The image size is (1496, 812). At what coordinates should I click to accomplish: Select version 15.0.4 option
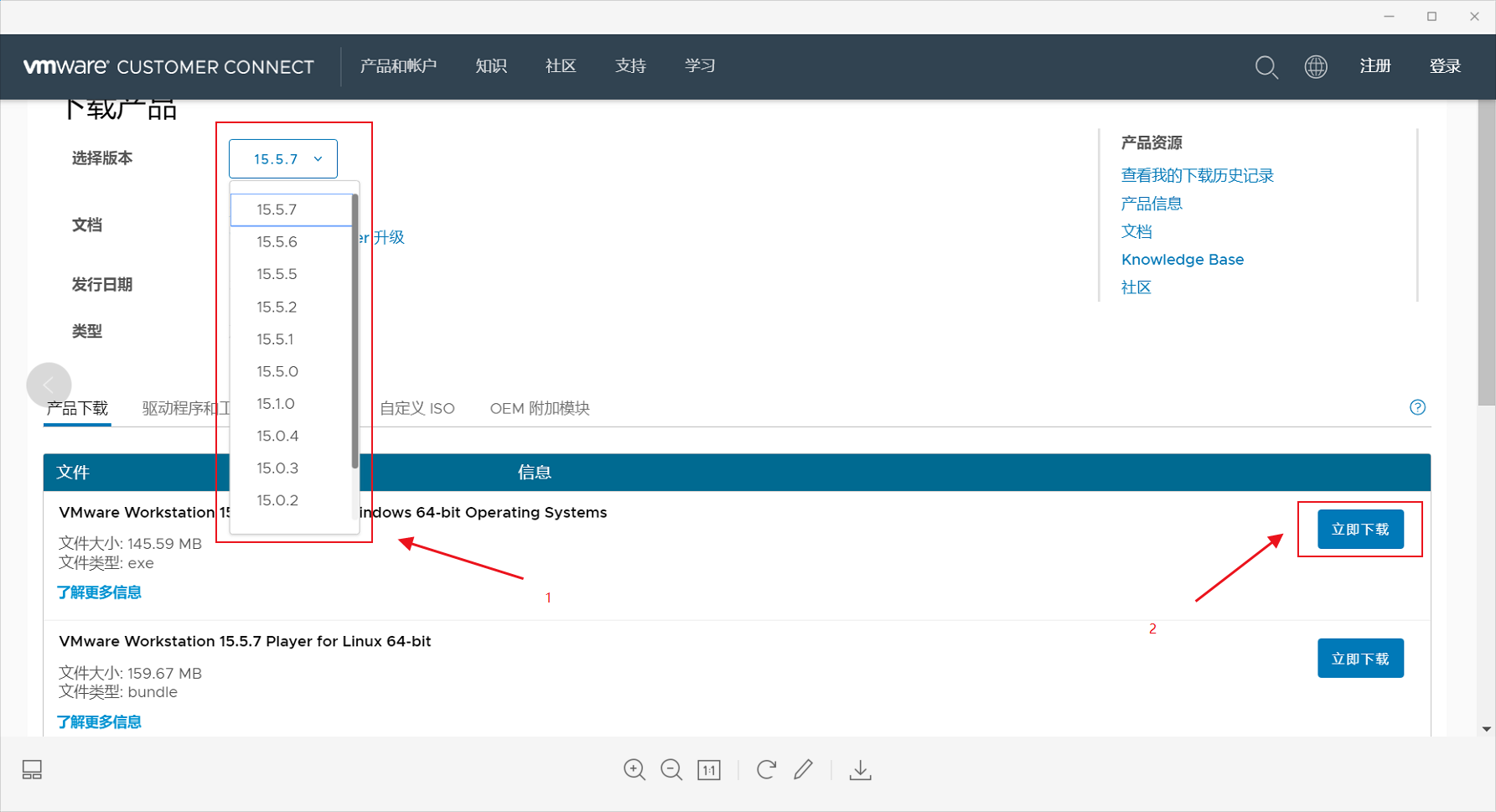pyautogui.click(x=291, y=436)
